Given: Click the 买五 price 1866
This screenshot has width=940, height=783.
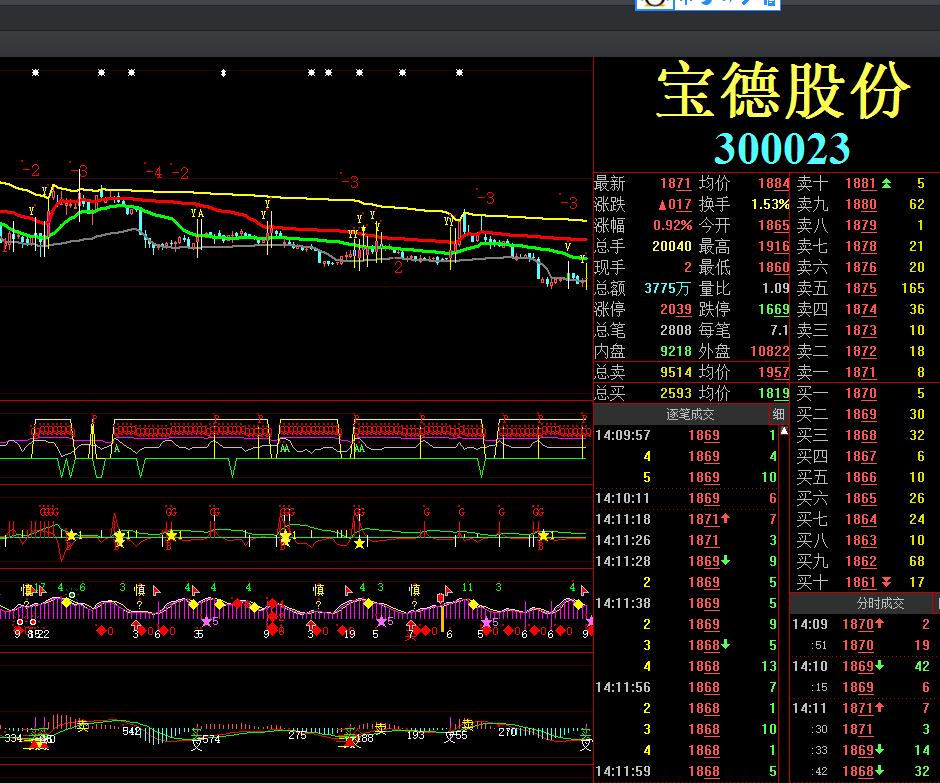Looking at the screenshot, I should tap(861, 477).
